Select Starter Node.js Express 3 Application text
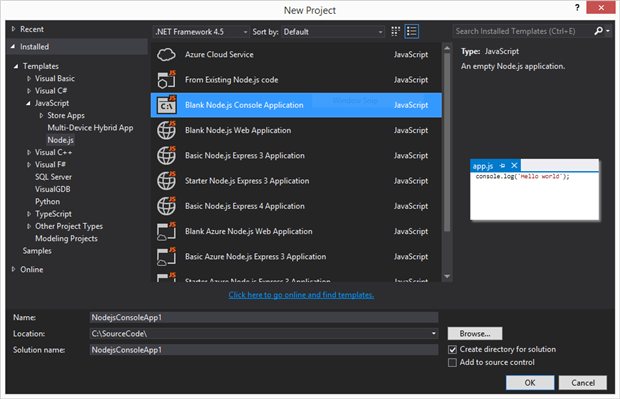 click(x=247, y=181)
